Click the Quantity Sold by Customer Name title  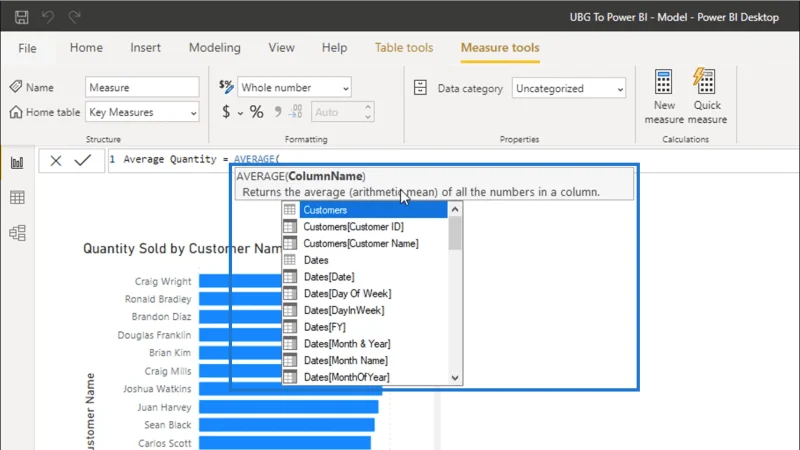182,248
